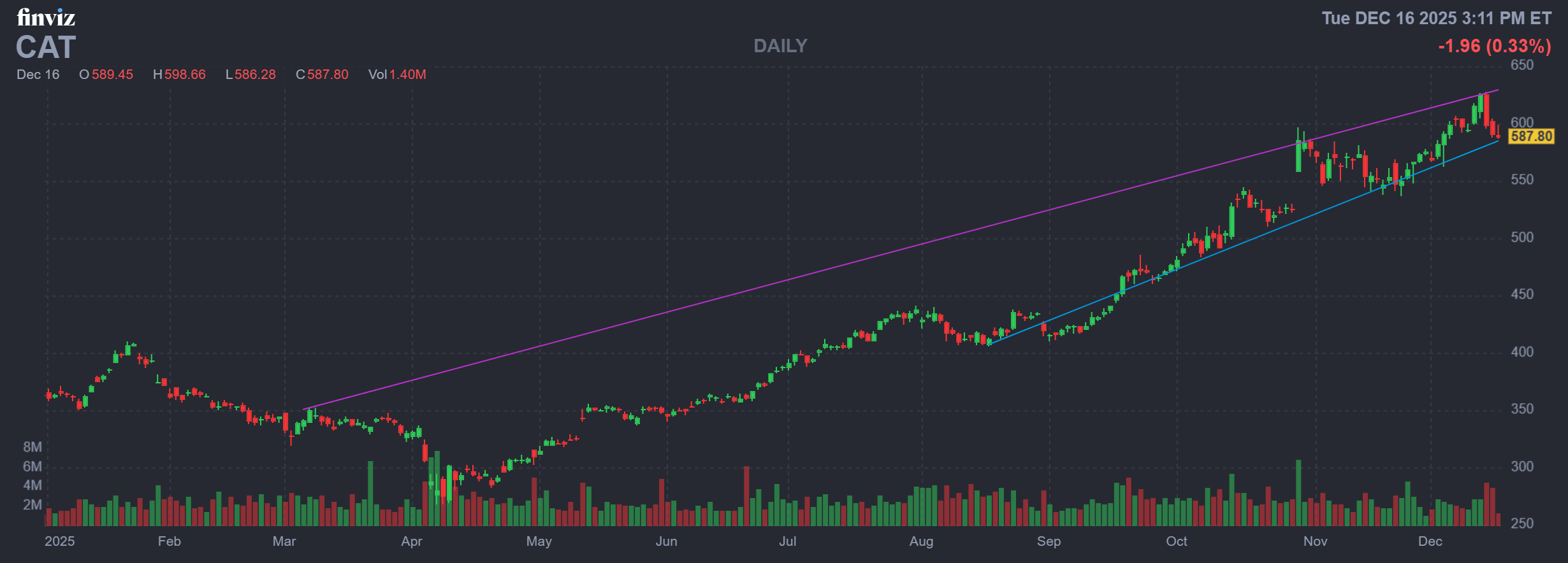Click the yellow 587.80 current price tag

pyautogui.click(x=1531, y=136)
